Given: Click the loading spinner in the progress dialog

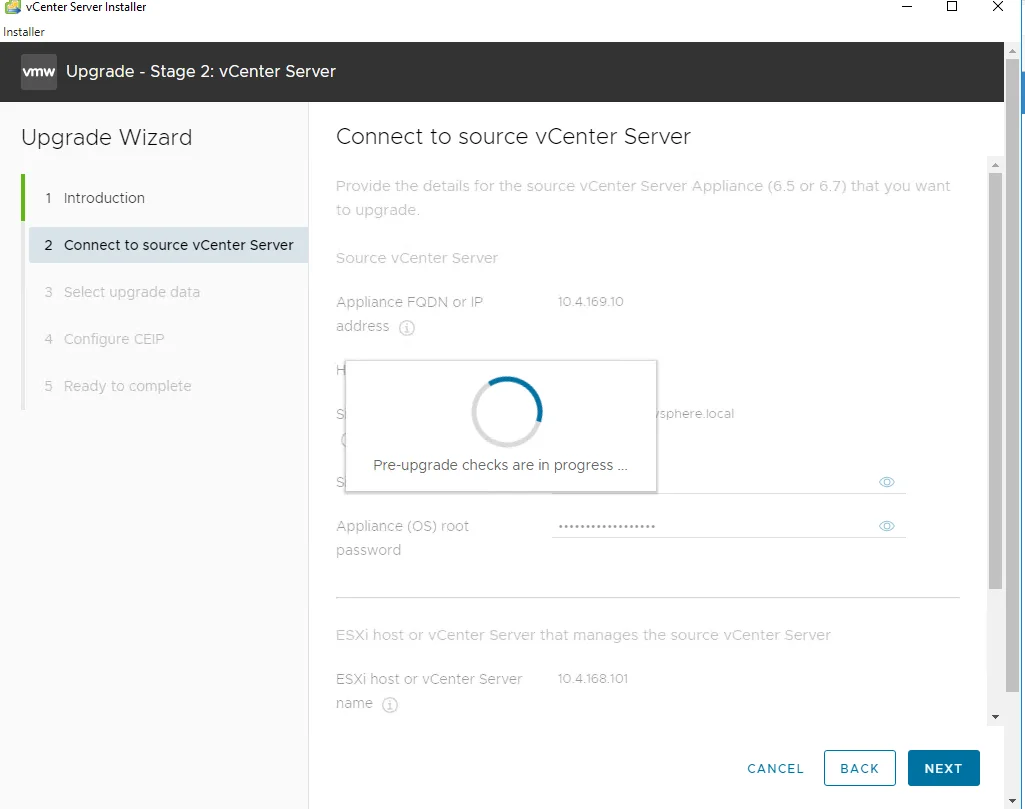Looking at the screenshot, I should 507,412.
